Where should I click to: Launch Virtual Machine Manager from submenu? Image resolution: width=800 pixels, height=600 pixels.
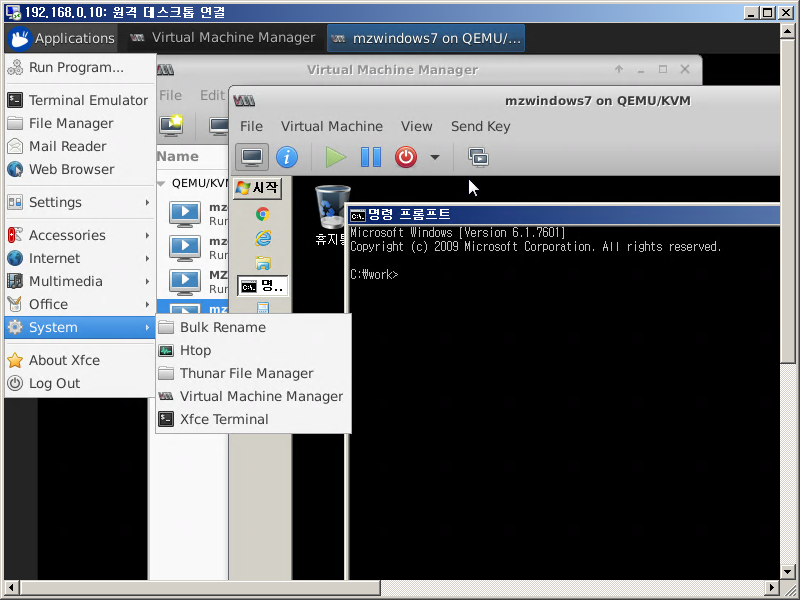coord(254,396)
